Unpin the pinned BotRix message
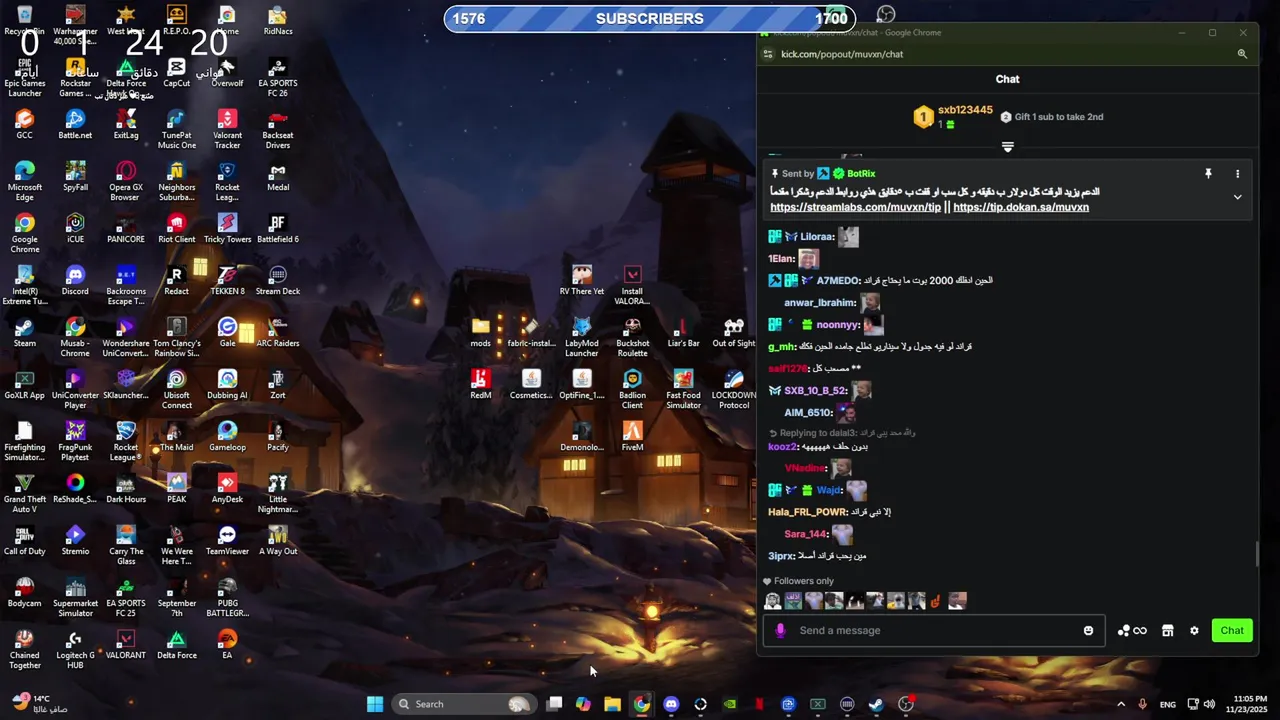 [x=1208, y=174]
